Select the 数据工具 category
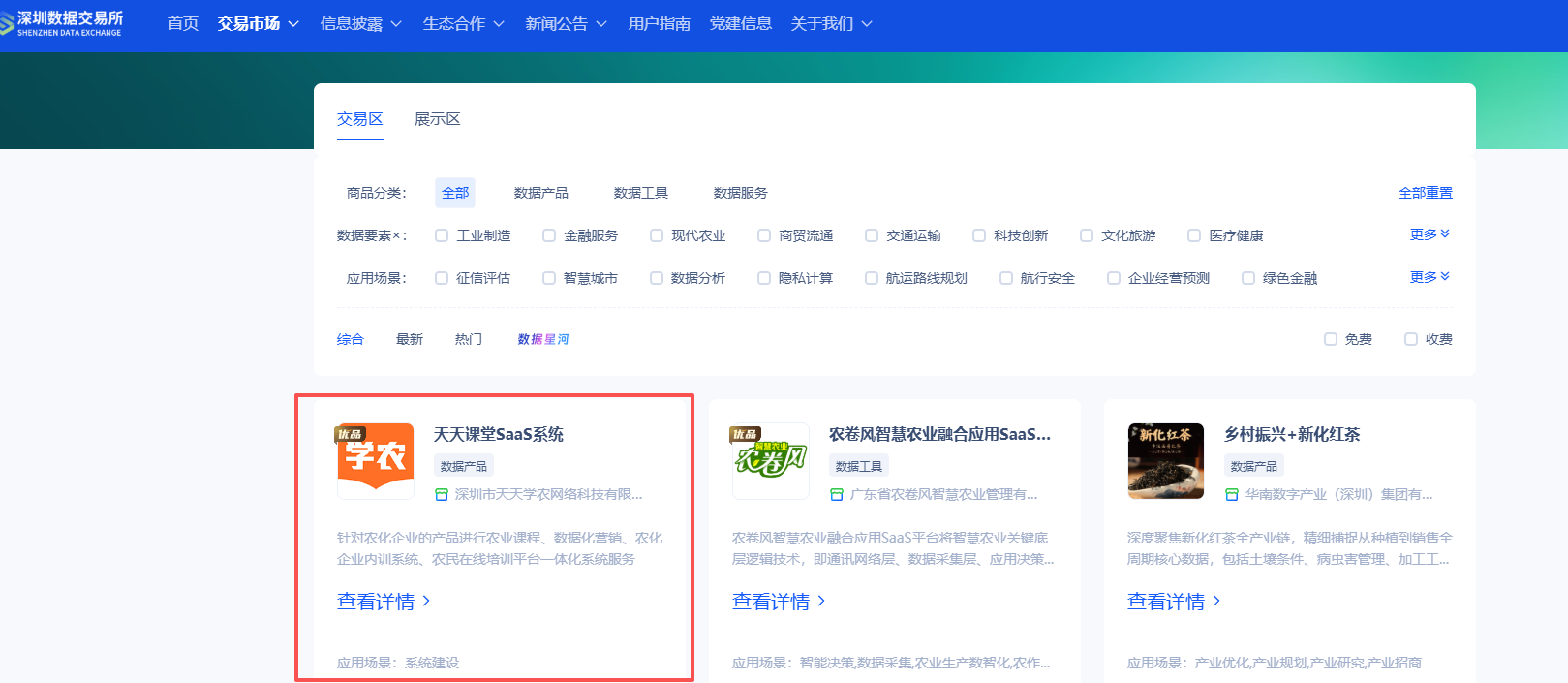 (x=641, y=193)
